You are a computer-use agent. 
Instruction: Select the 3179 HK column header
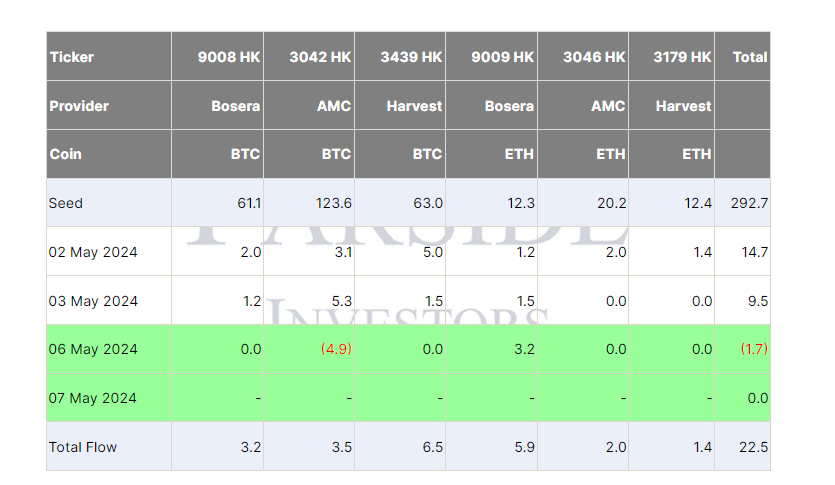[672, 56]
